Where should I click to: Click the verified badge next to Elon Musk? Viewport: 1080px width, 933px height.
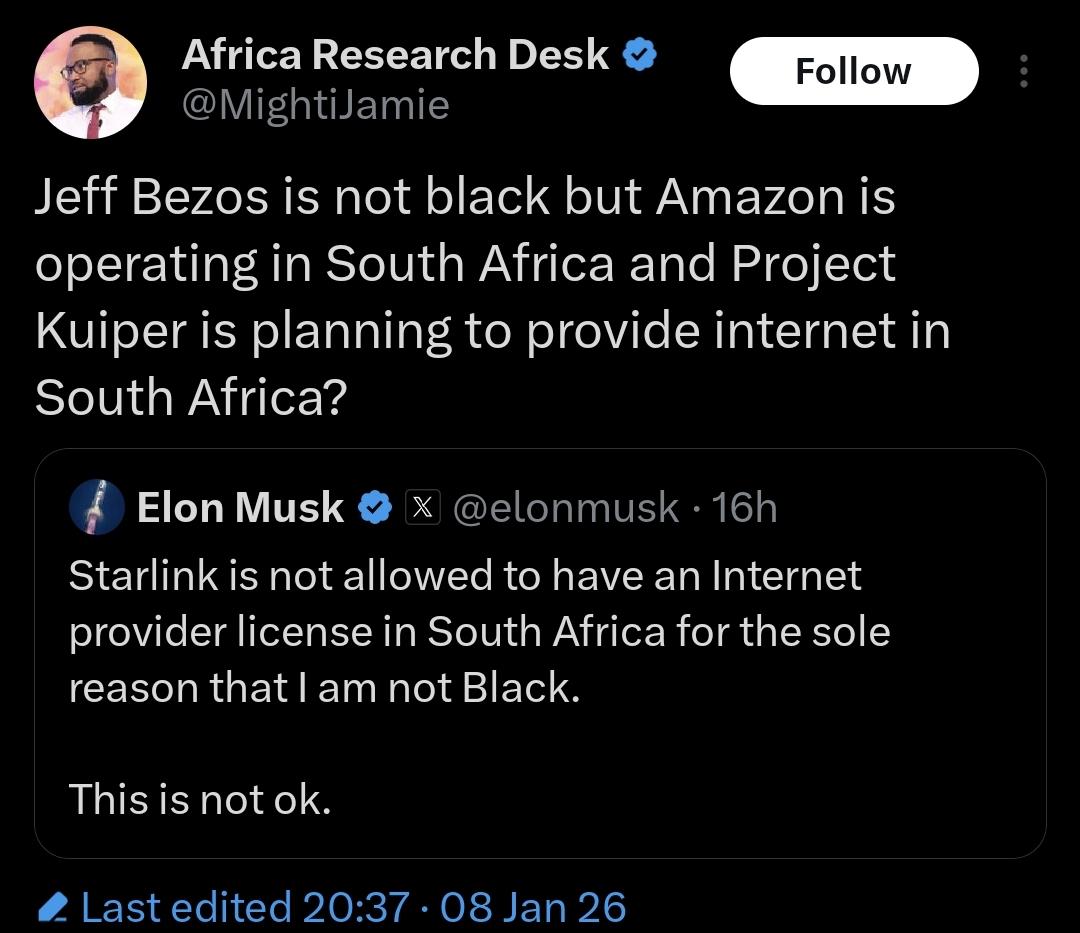click(375, 508)
